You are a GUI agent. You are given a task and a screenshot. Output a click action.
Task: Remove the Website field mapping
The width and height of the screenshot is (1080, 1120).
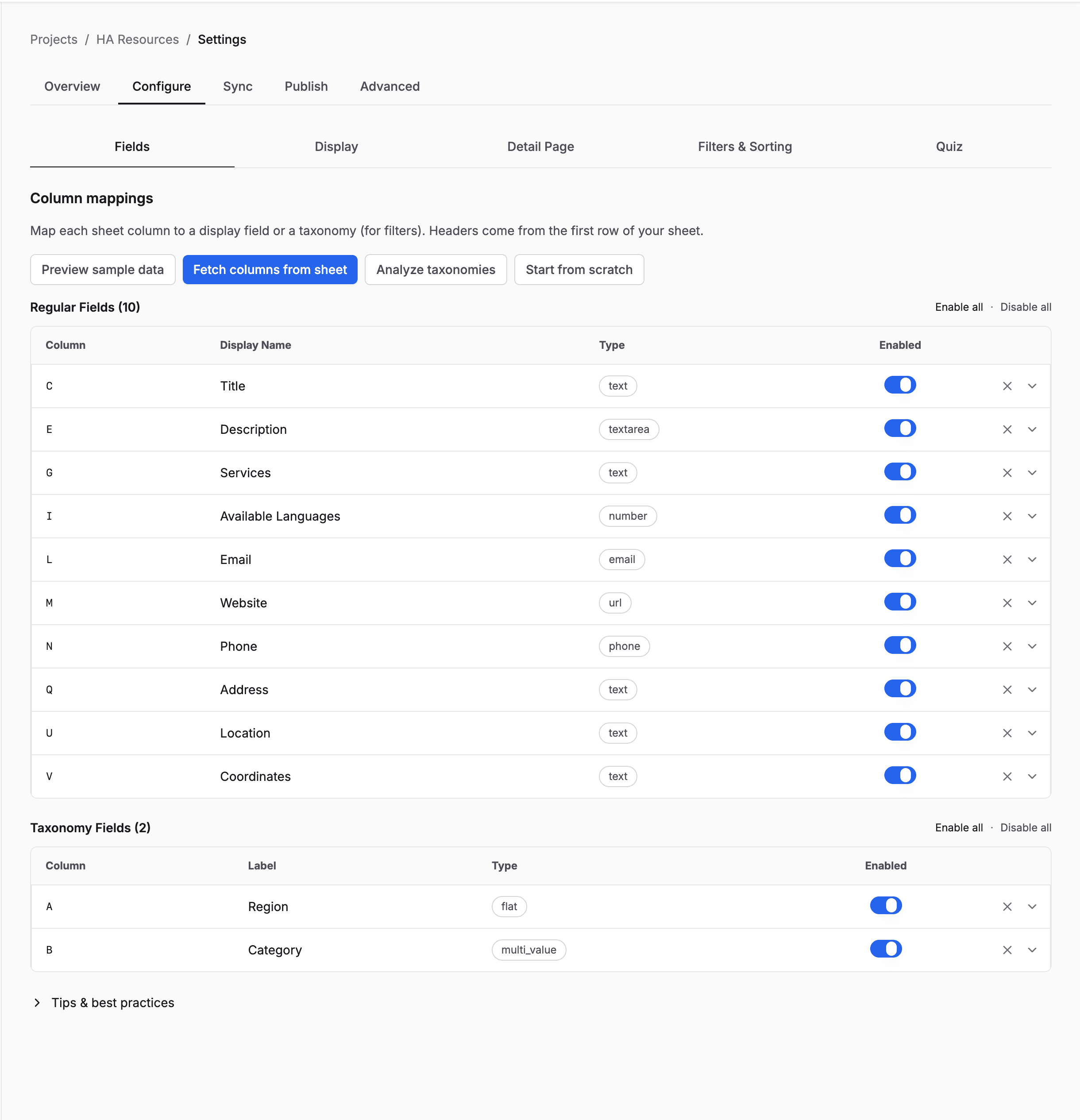pyautogui.click(x=1007, y=603)
